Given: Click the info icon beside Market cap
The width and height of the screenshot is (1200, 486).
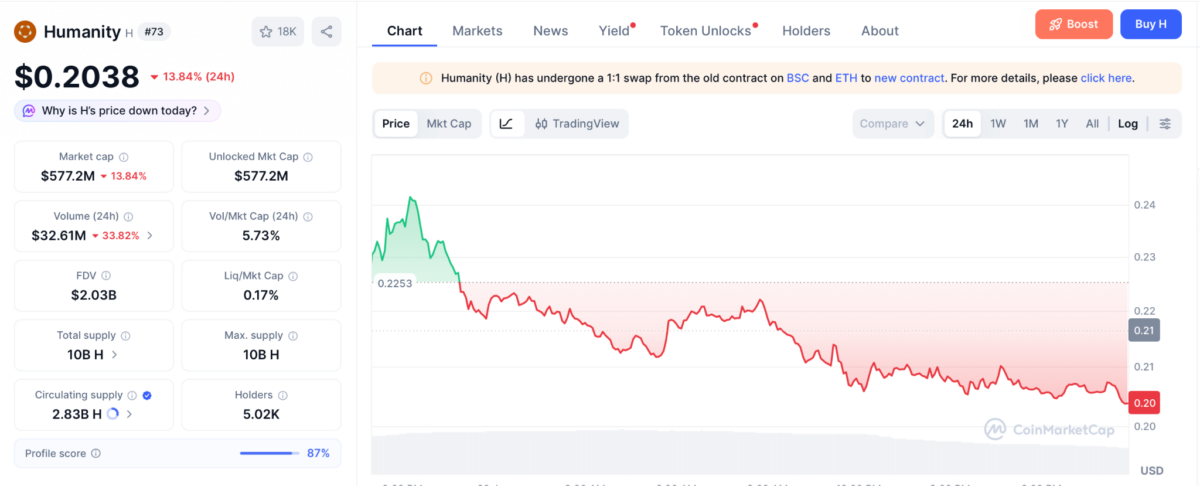Looking at the screenshot, I should click(123, 157).
